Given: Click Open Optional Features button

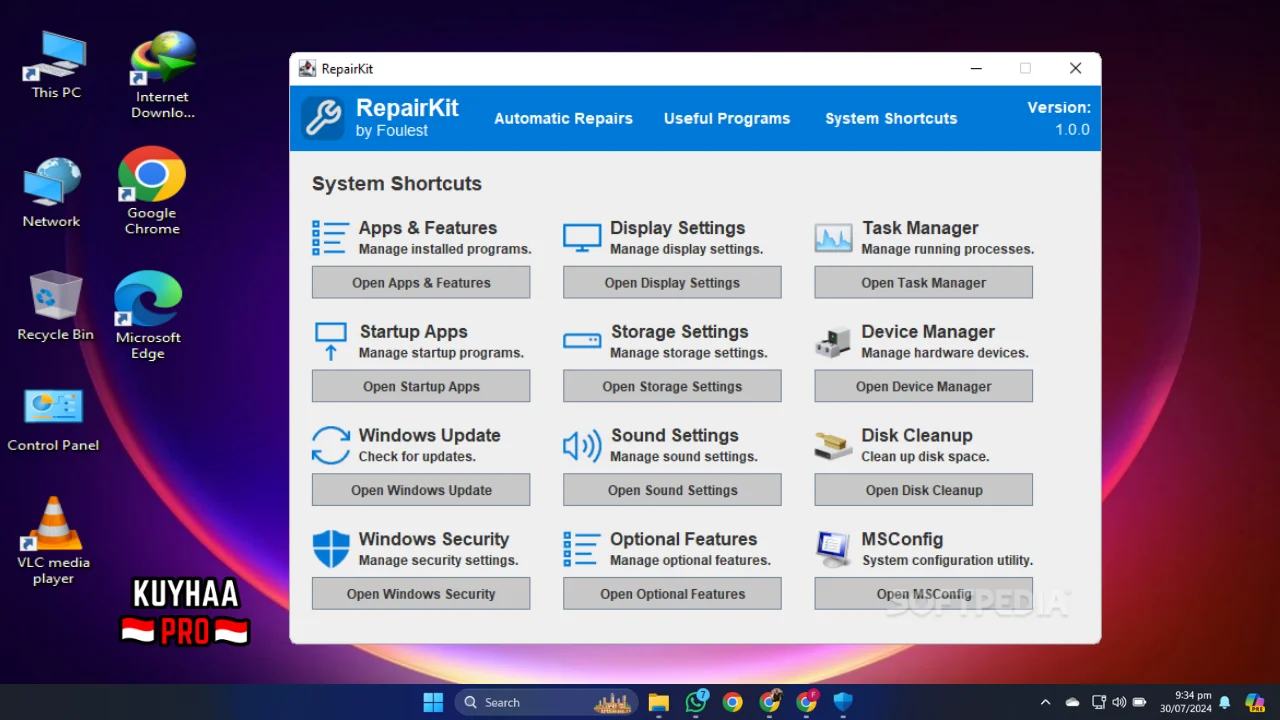Looking at the screenshot, I should 672,594.
